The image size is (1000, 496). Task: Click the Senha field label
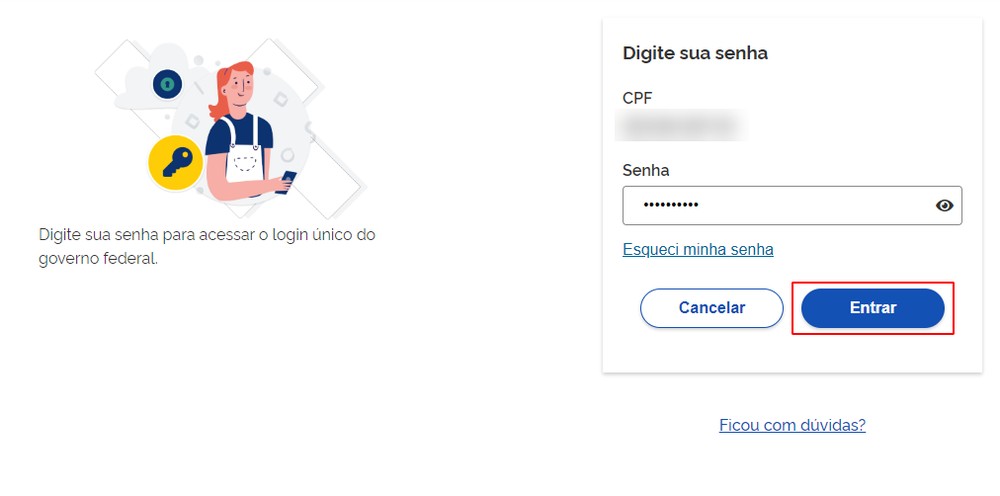pyautogui.click(x=645, y=171)
